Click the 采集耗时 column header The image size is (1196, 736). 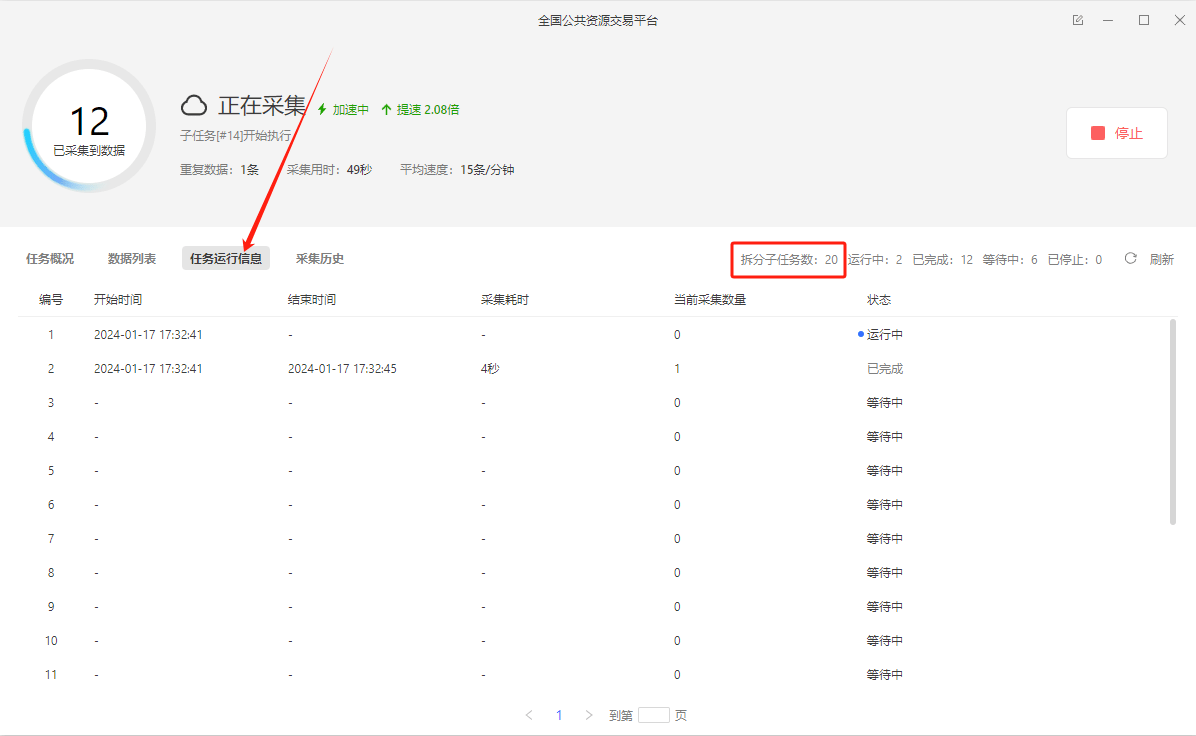pos(504,300)
